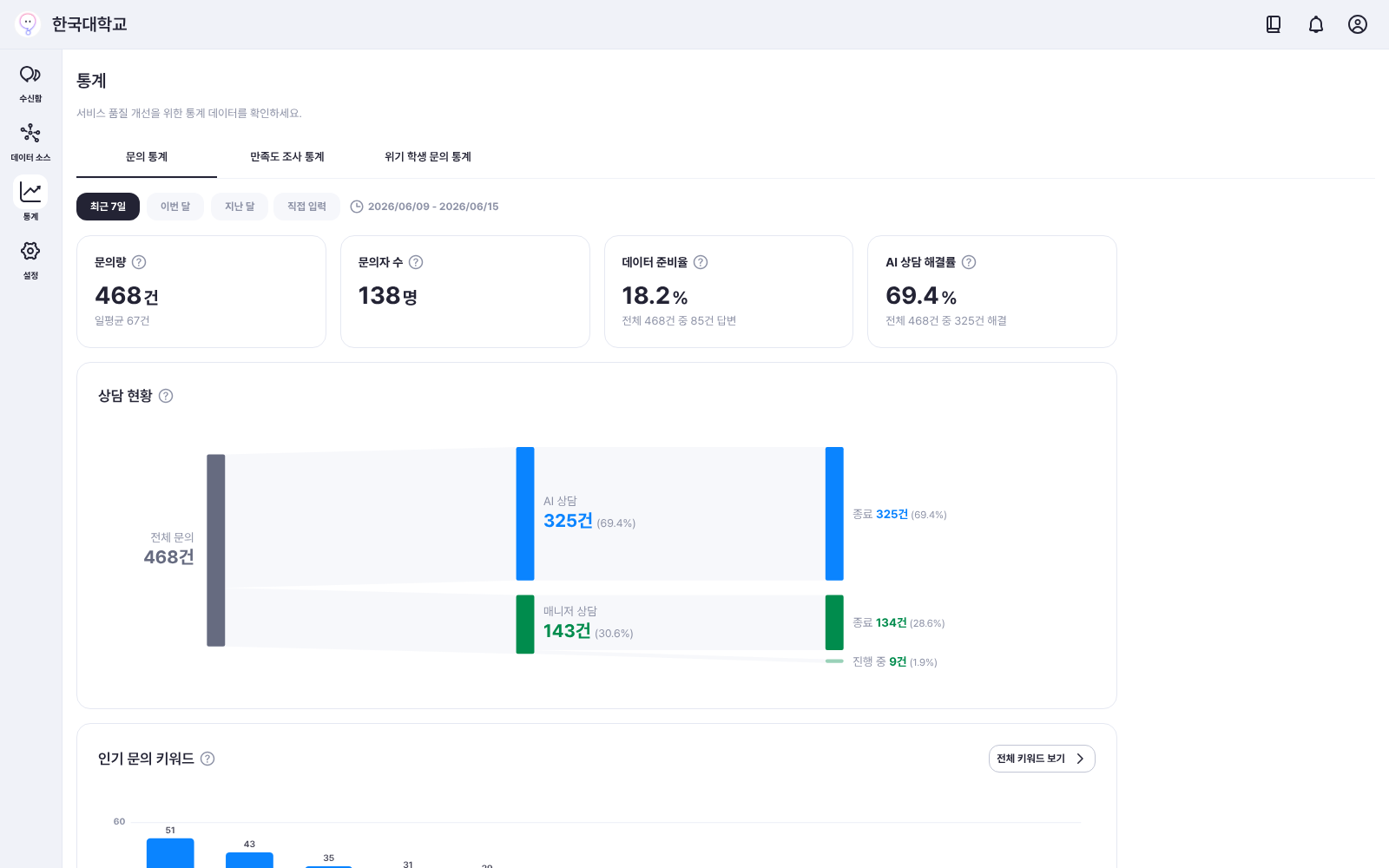Image resolution: width=1389 pixels, height=868 pixels.
Task: Click the blue AI 상담 bar in chart
Action: 525,514
